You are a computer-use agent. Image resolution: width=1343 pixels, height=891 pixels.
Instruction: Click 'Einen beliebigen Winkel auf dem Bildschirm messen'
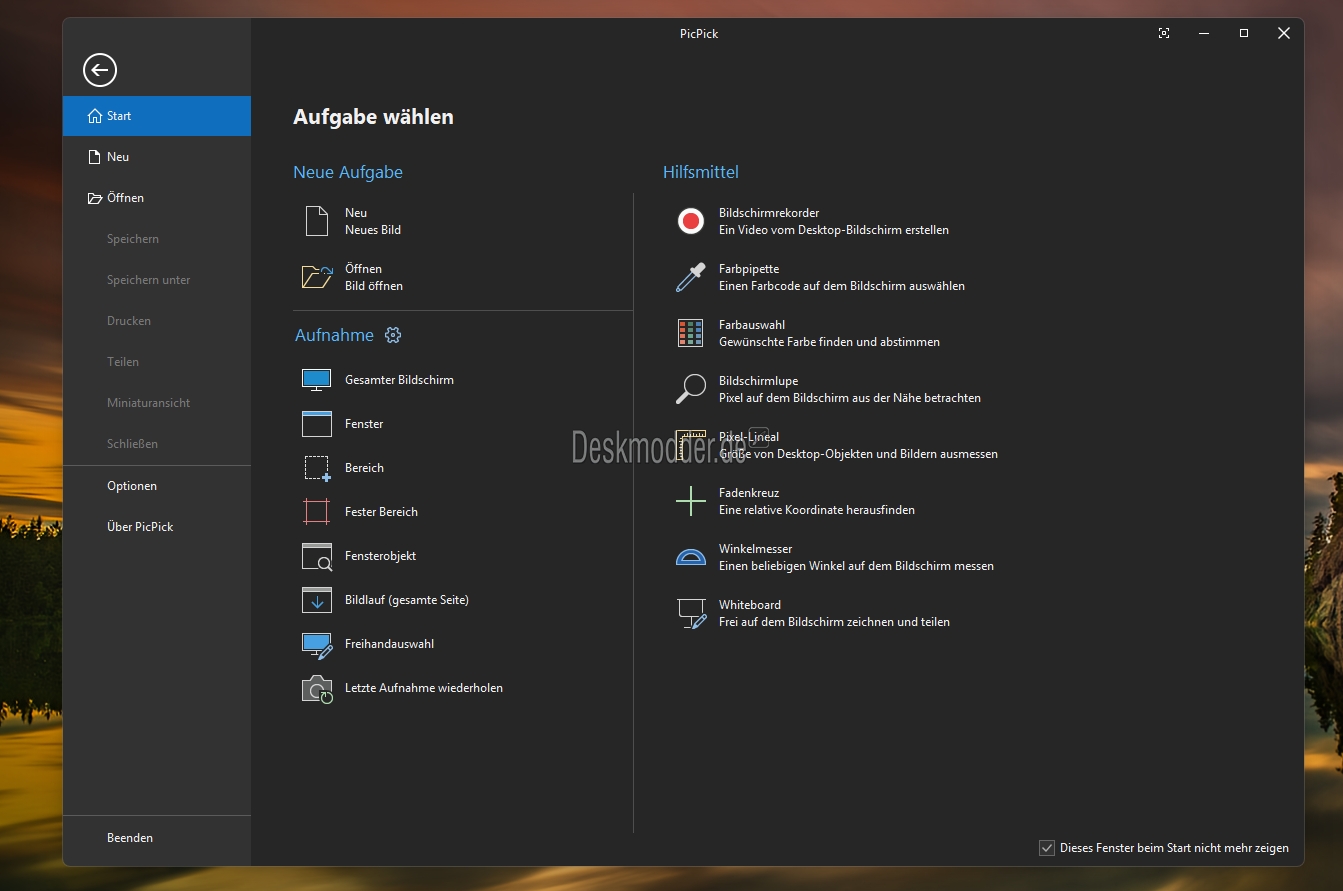856,566
